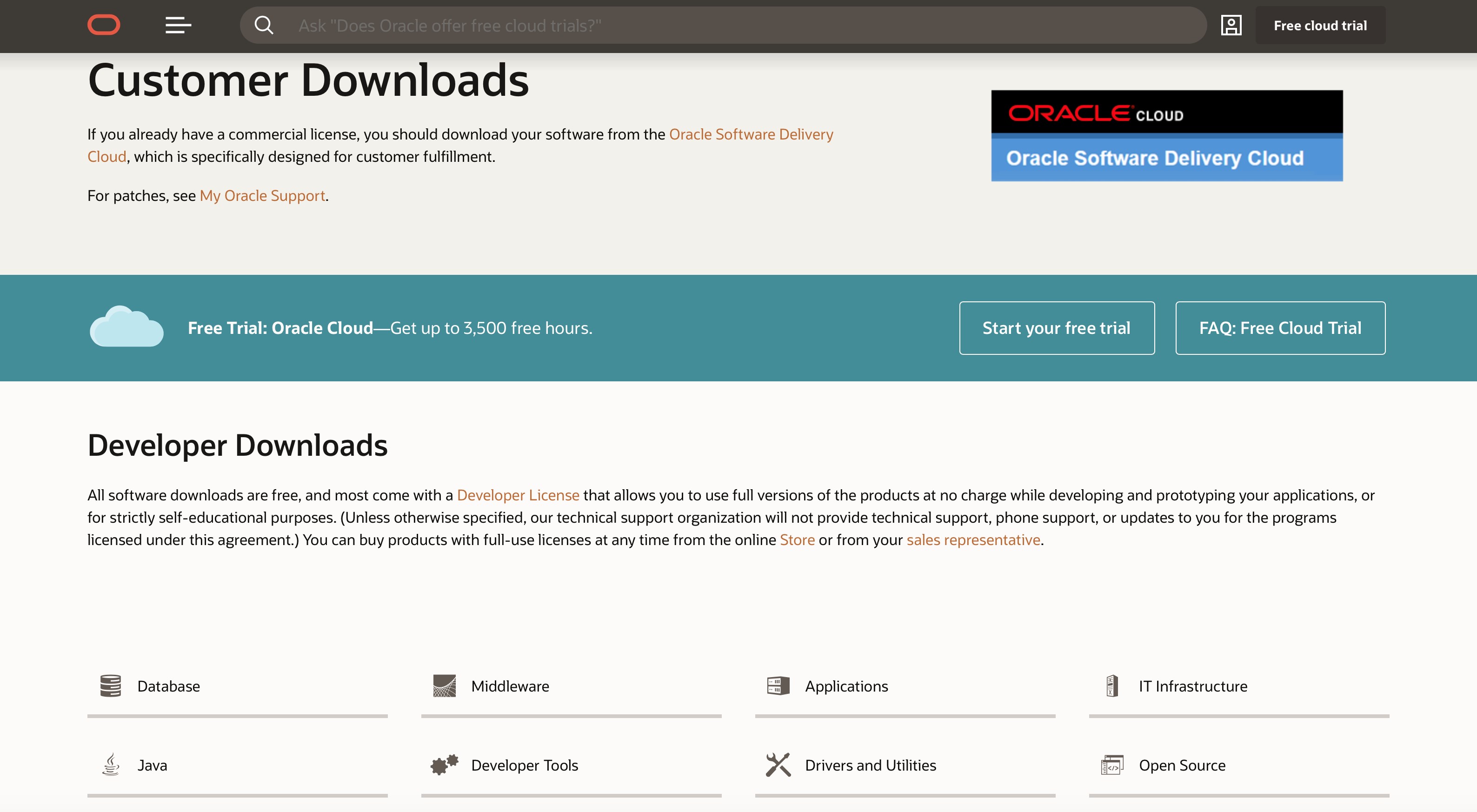Click Start your free trial button
The image size is (1477, 812).
tap(1057, 328)
